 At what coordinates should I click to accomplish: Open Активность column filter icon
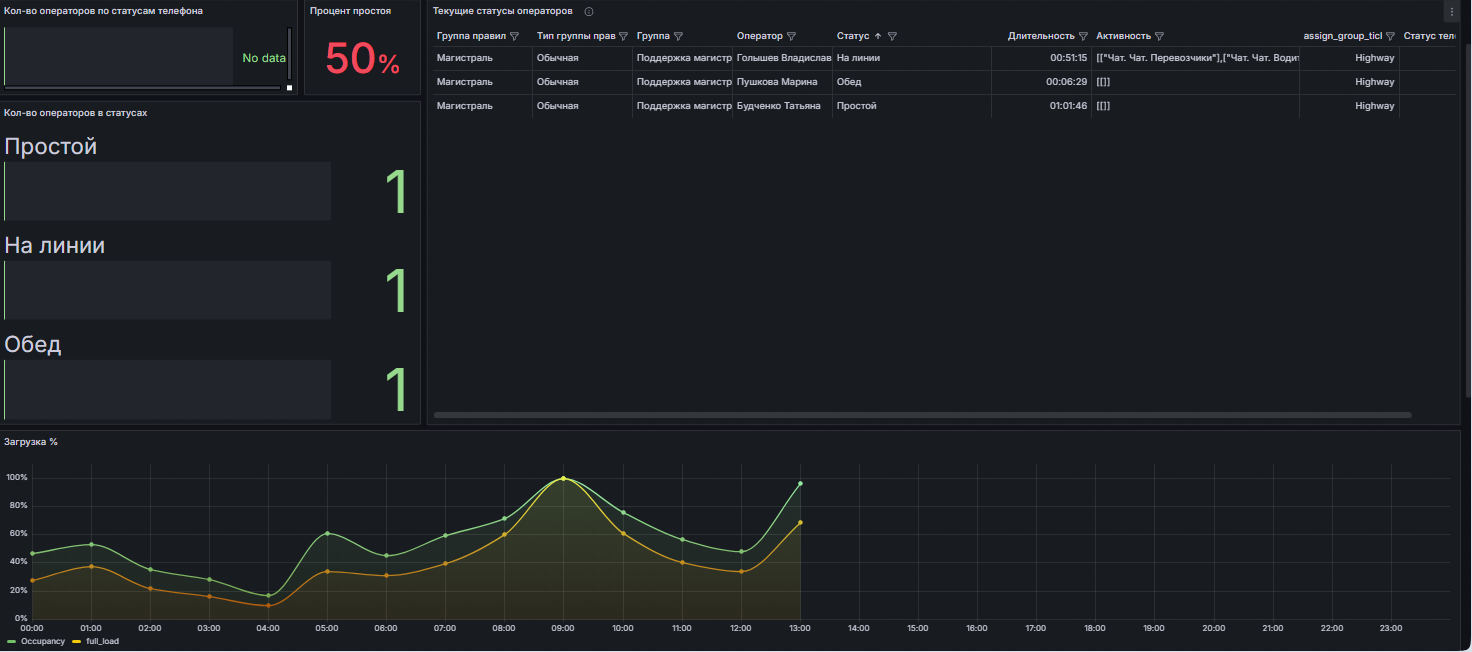pyautogui.click(x=1159, y=36)
